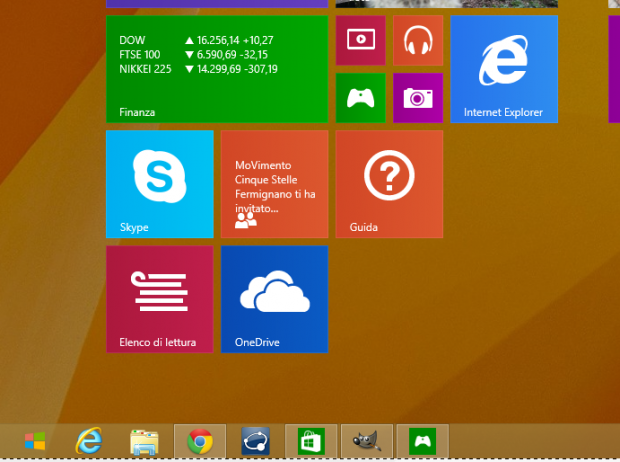This screenshot has height=462, width=620.
Task: Open File Explorer from the taskbar
Action: point(145,441)
